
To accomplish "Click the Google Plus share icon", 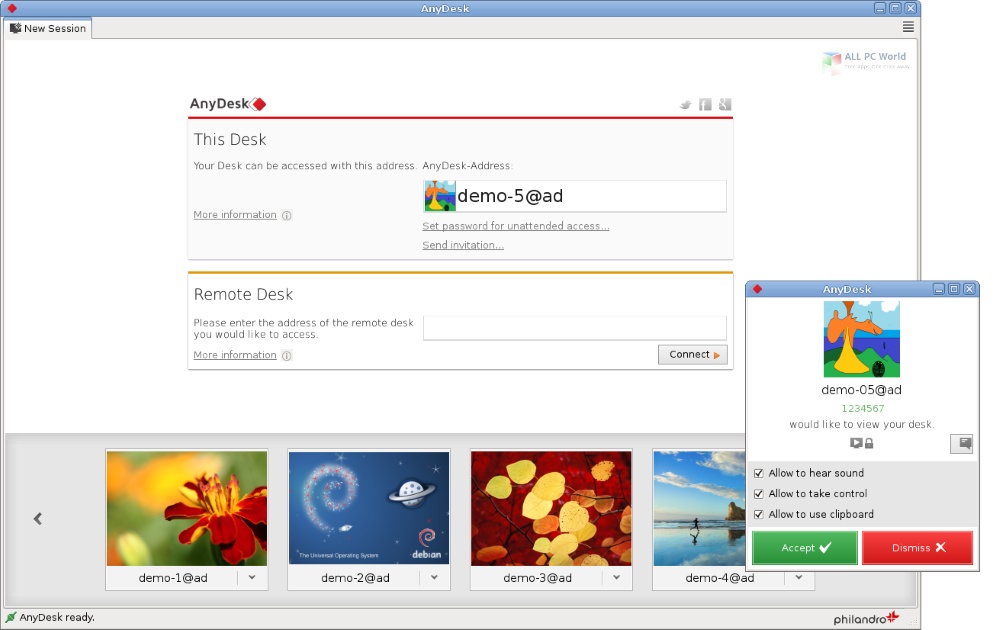I will click(x=725, y=105).
